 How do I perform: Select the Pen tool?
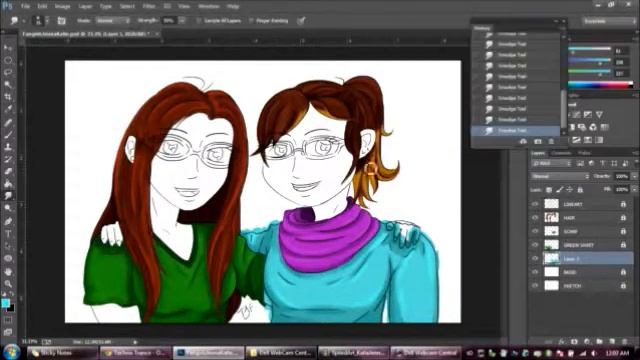(8, 221)
